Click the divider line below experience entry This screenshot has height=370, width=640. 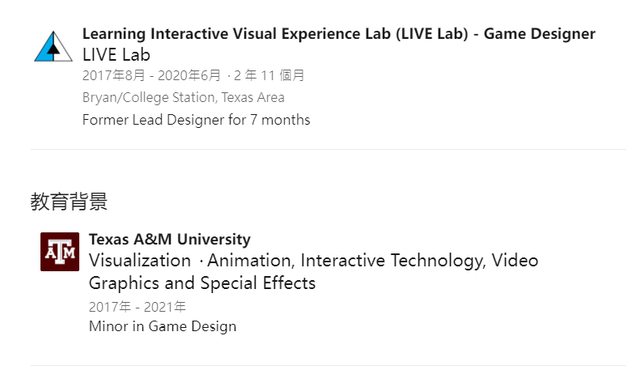point(328,149)
